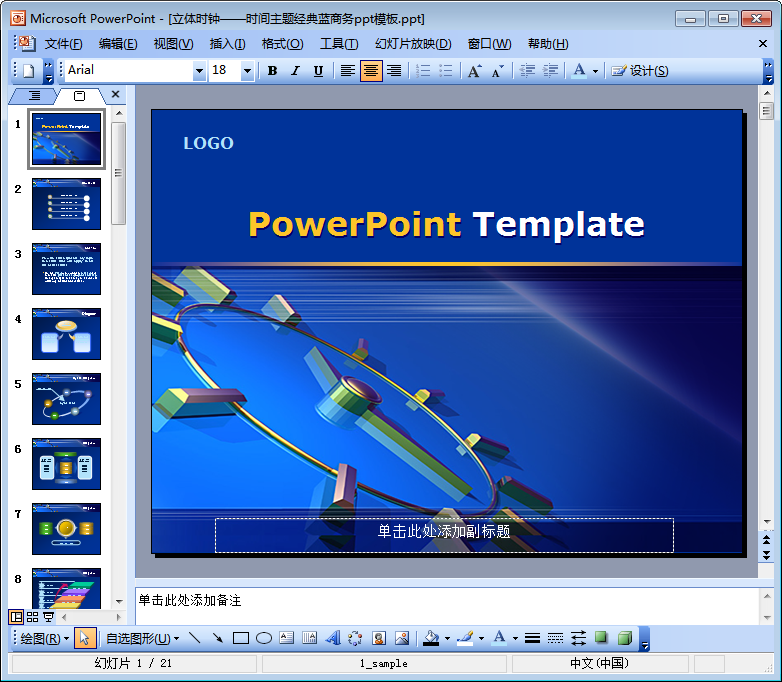Toggle bulleted list formatting

[445, 71]
